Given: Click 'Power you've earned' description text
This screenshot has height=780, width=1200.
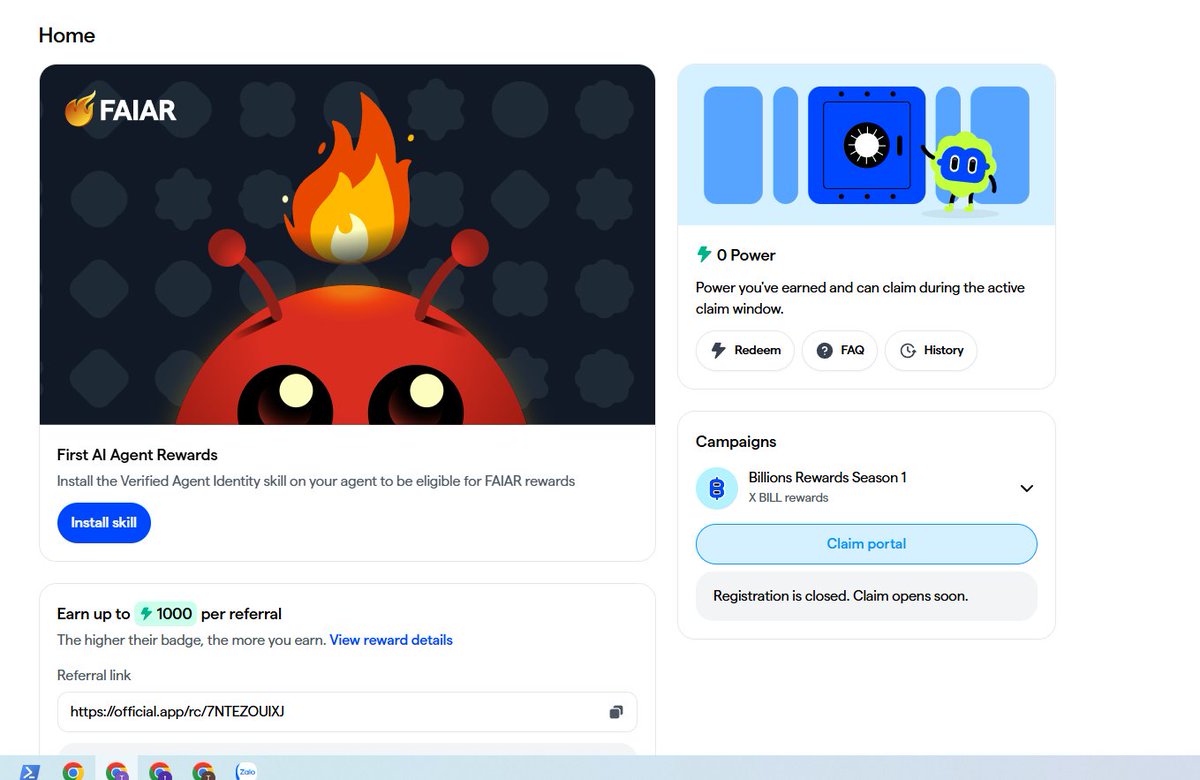Looking at the screenshot, I should pos(860,298).
